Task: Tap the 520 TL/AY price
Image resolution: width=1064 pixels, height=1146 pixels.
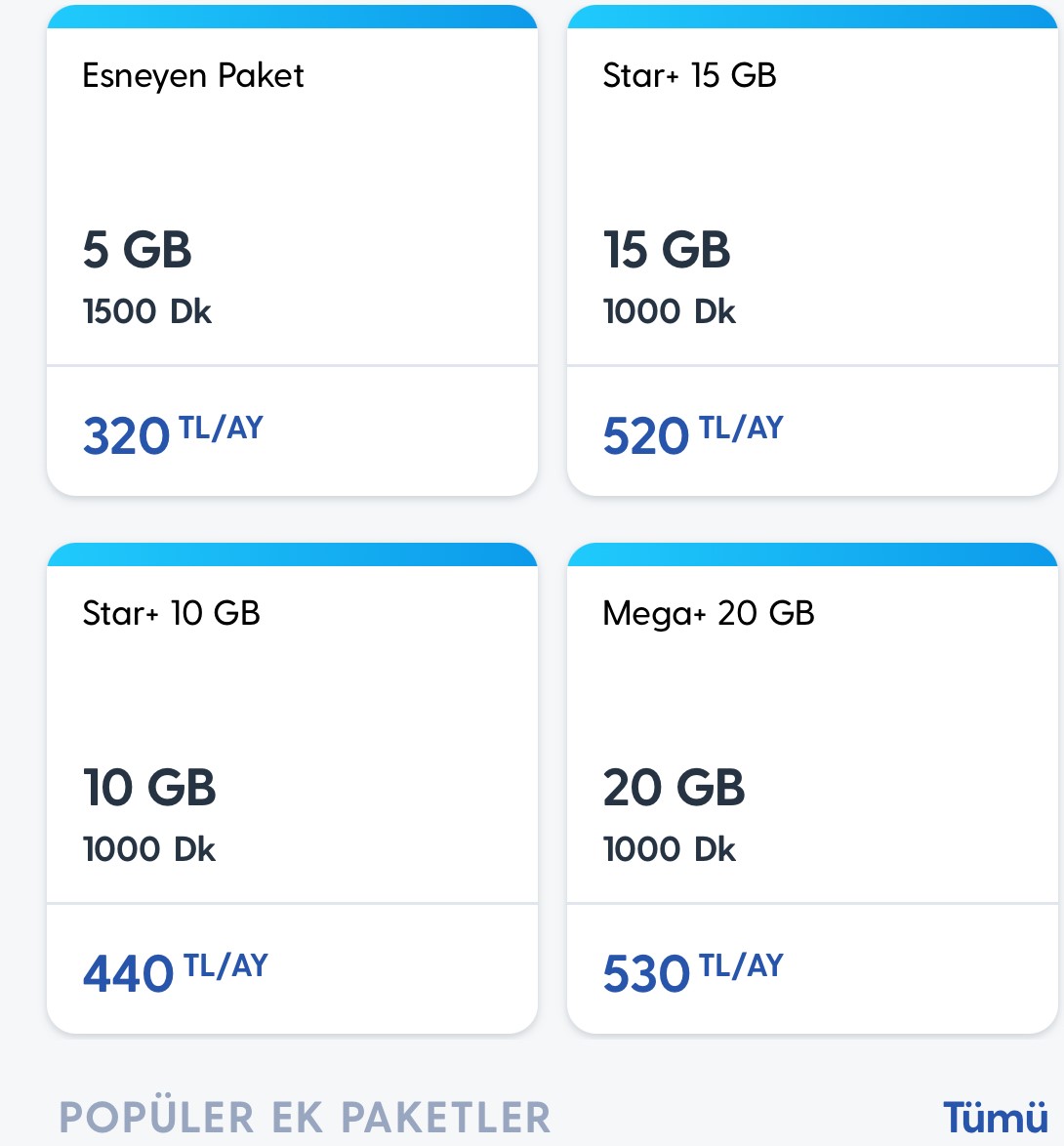Action: point(693,434)
